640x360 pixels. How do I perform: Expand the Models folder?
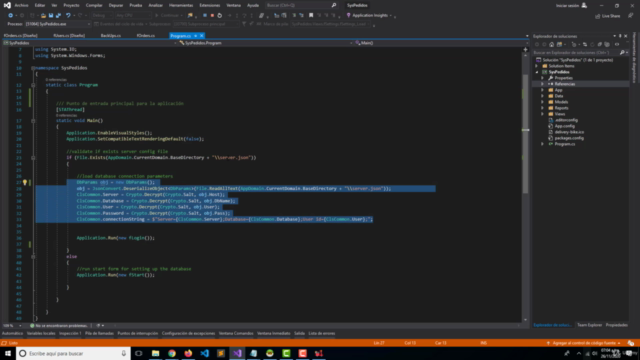tap(542, 102)
